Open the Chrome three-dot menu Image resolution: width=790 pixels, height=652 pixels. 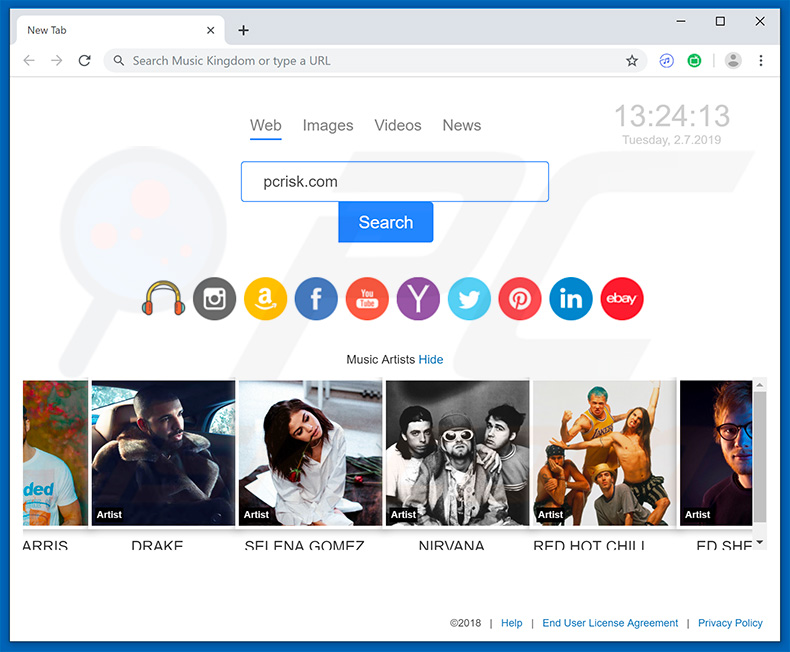(761, 61)
